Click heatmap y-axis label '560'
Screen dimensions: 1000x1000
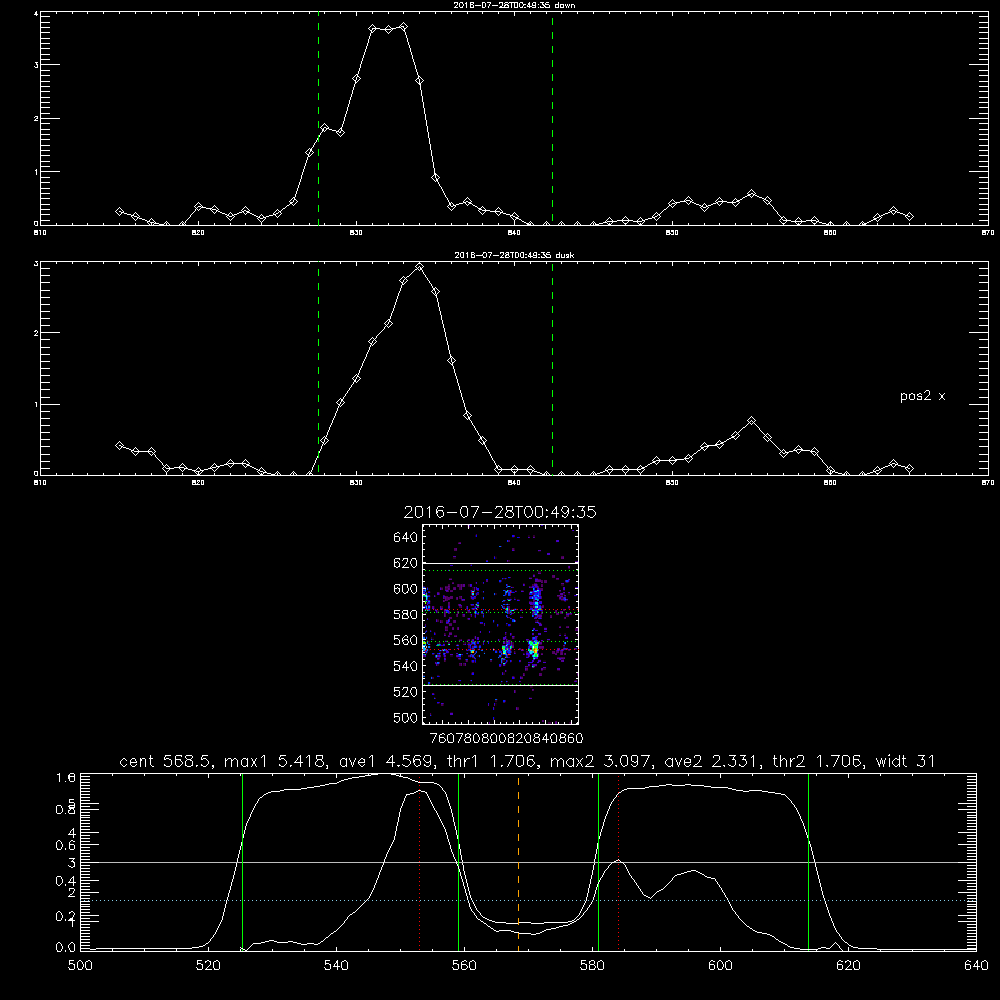[406, 640]
